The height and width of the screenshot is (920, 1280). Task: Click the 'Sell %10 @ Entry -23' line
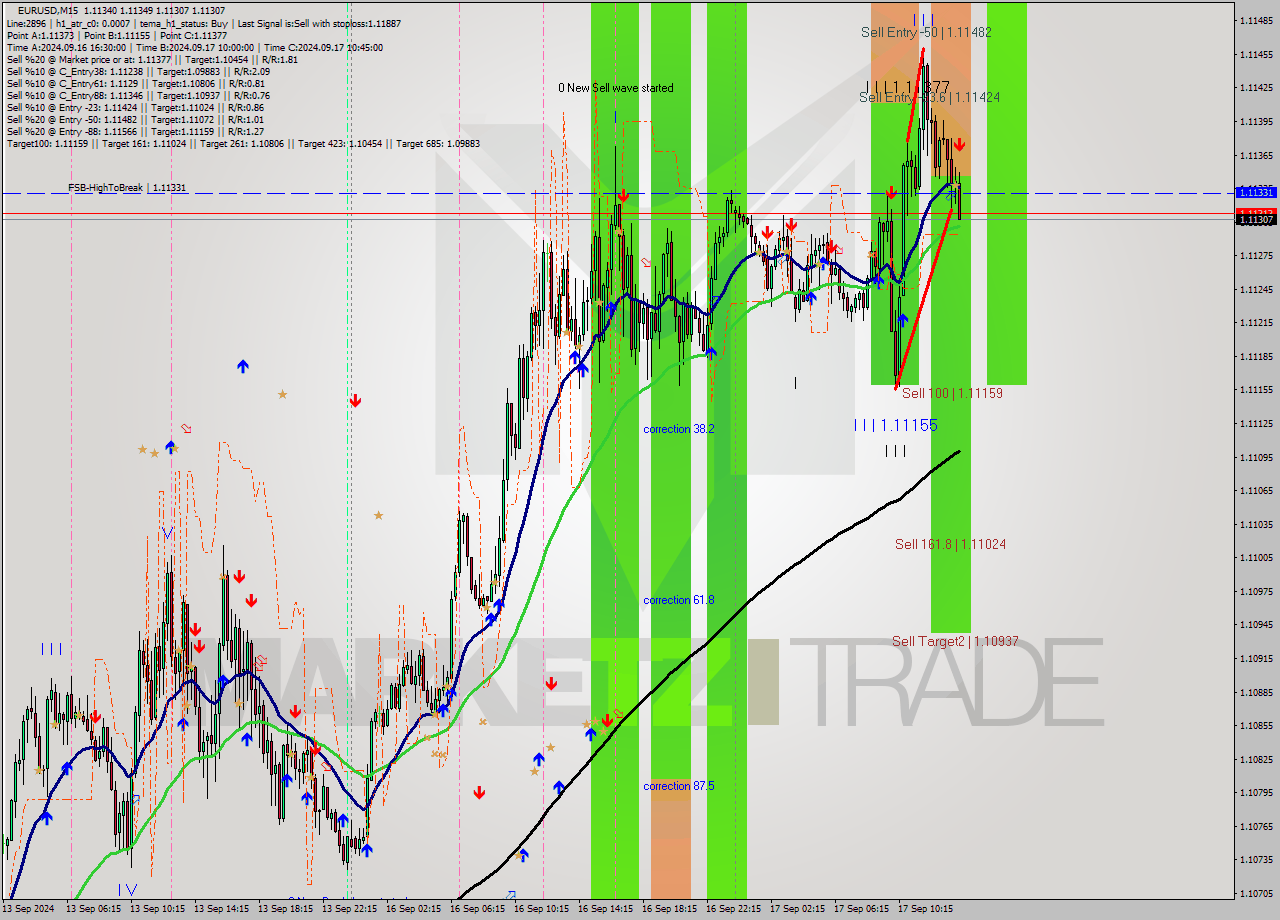click(135, 107)
